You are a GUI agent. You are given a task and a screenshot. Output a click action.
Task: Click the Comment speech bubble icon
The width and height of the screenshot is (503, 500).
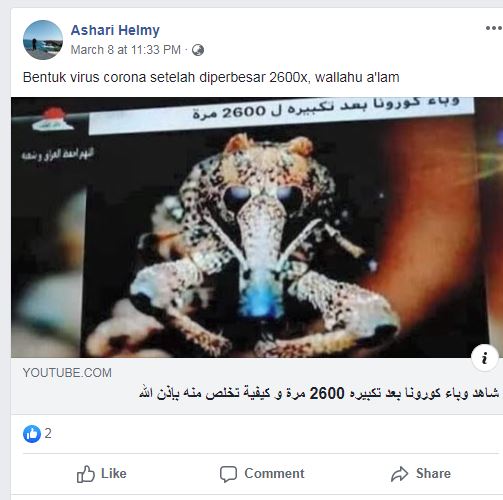228,474
